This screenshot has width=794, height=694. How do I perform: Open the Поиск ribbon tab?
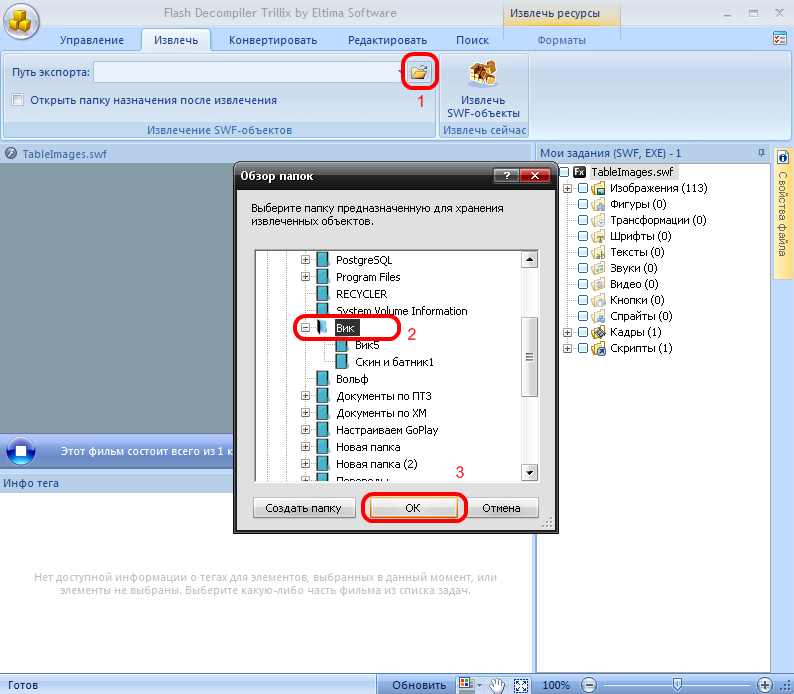click(x=472, y=40)
